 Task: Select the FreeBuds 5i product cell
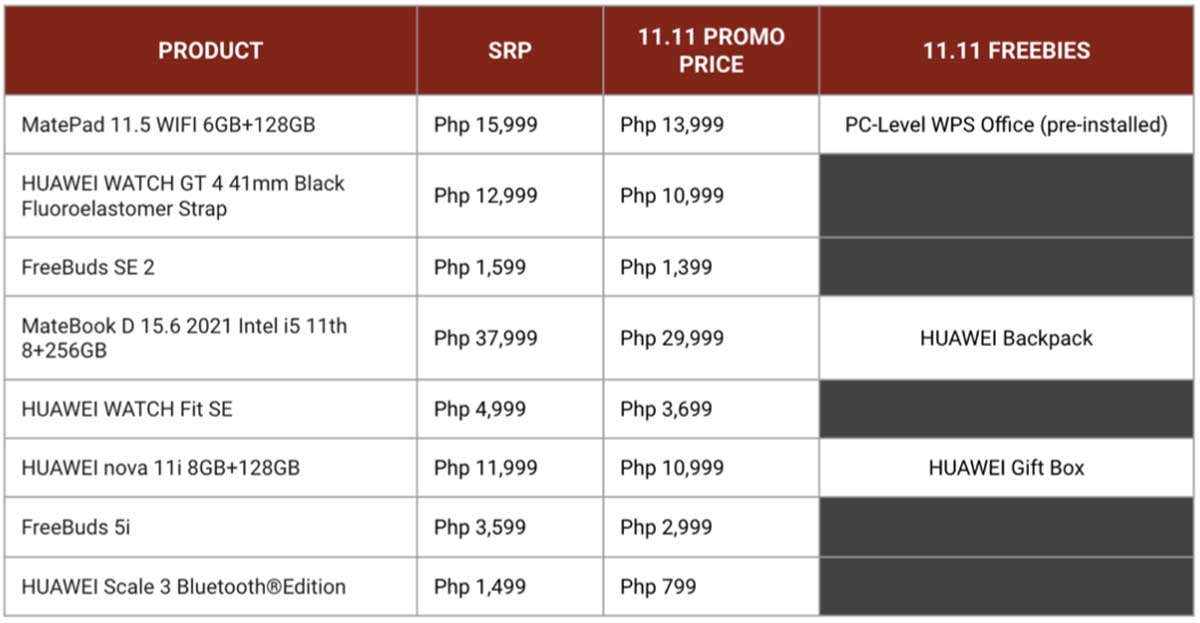click(x=210, y=526)
